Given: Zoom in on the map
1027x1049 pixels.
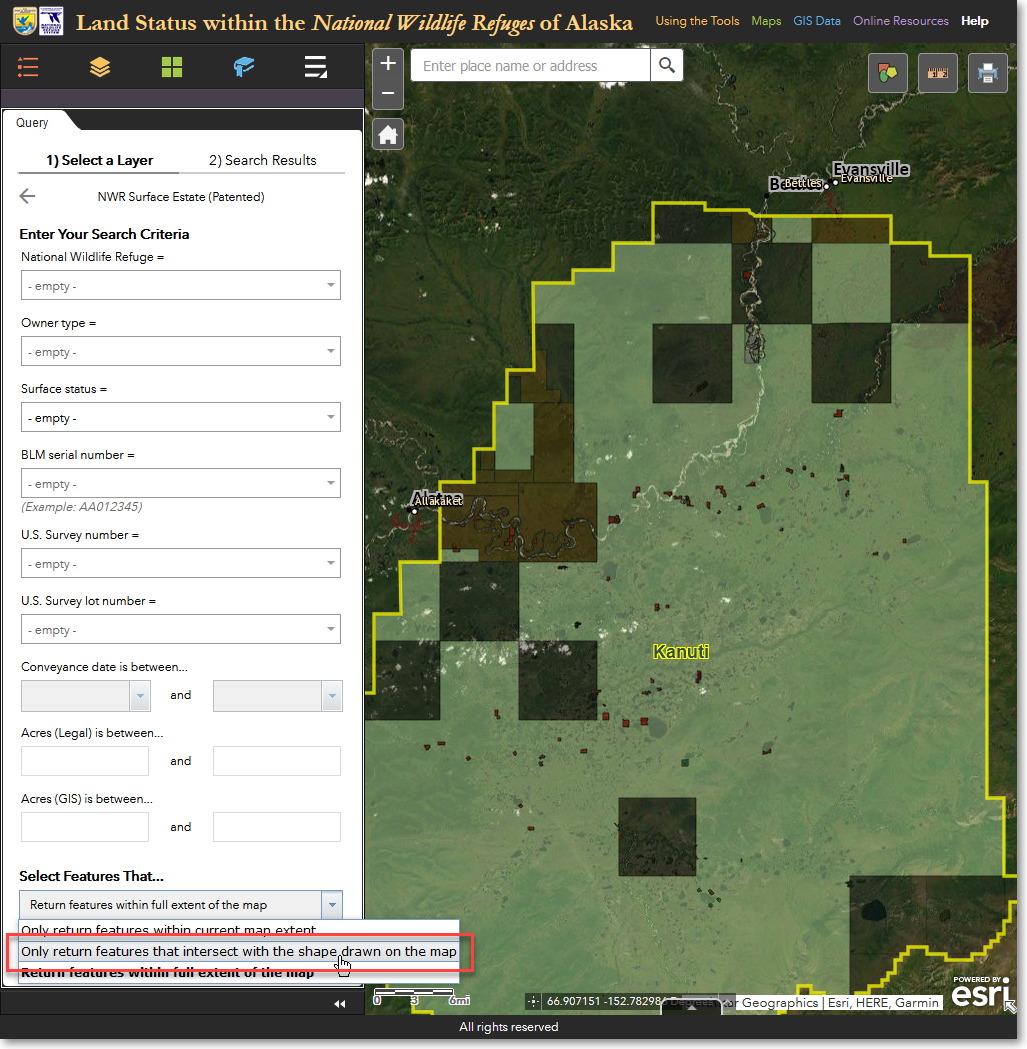Looking at the screenshot, I should pyautogui.click(x=388, y=64).
